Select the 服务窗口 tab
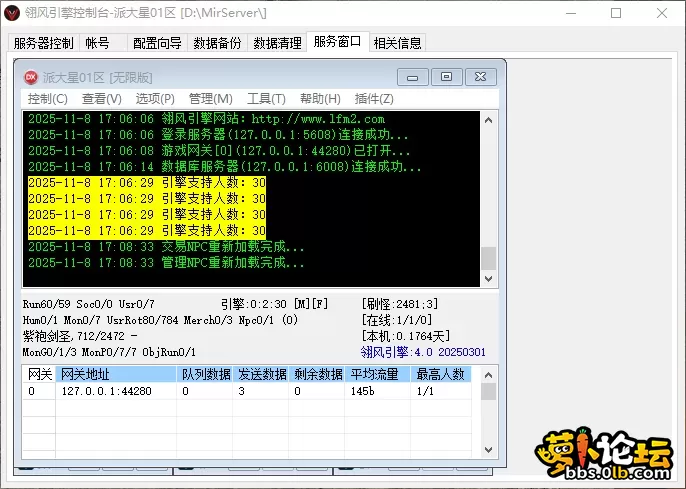The image size is (686, 489). point(338,42)
